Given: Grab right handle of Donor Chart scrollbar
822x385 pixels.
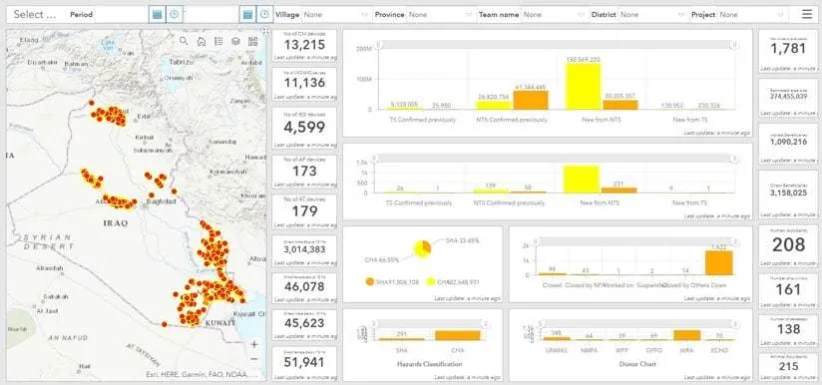Looking at the screenshot, I should [734, 324].
